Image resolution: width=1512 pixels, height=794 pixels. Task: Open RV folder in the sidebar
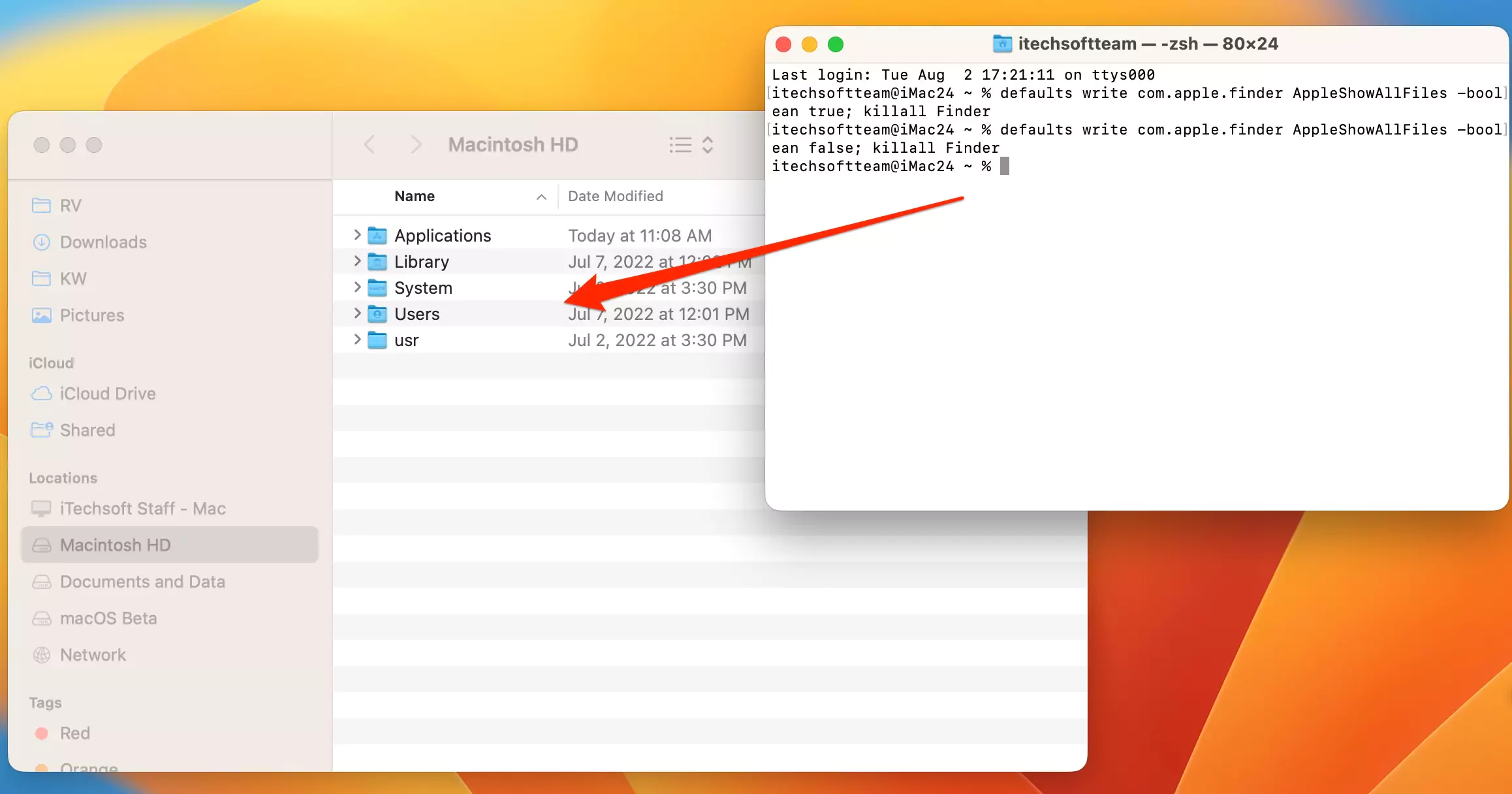pos(170,206)
